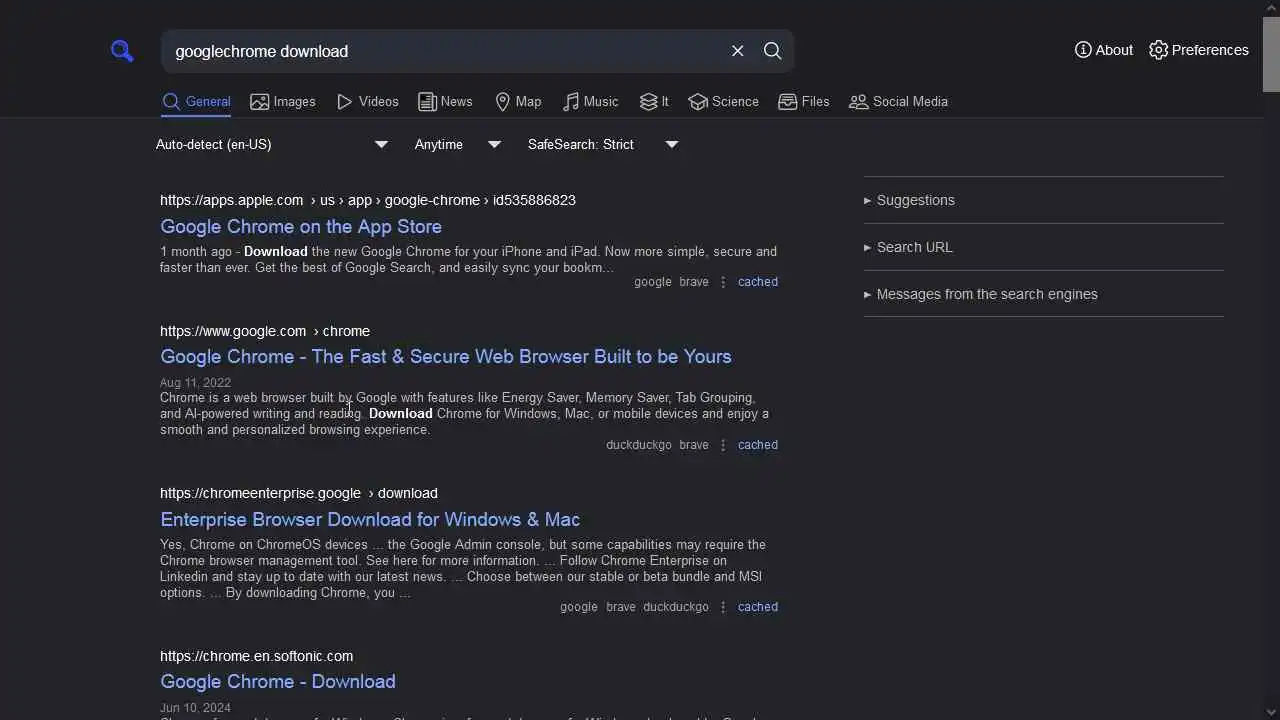
Task: Click the News newspaper icon
Action: (x=427, y=102)
